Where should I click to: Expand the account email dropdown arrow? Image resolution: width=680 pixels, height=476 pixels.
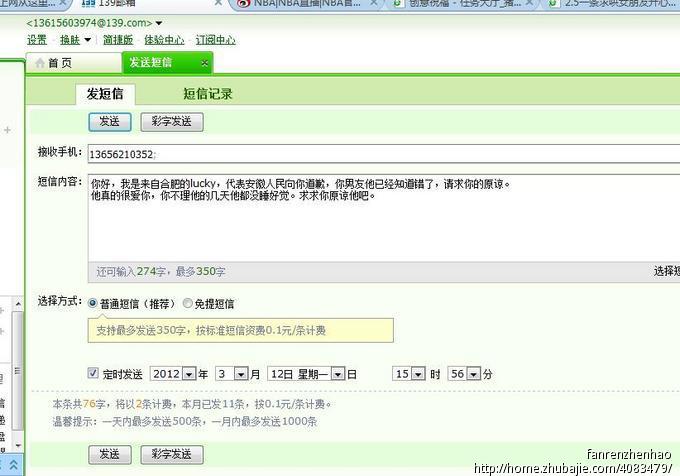[x=159, y=23]
